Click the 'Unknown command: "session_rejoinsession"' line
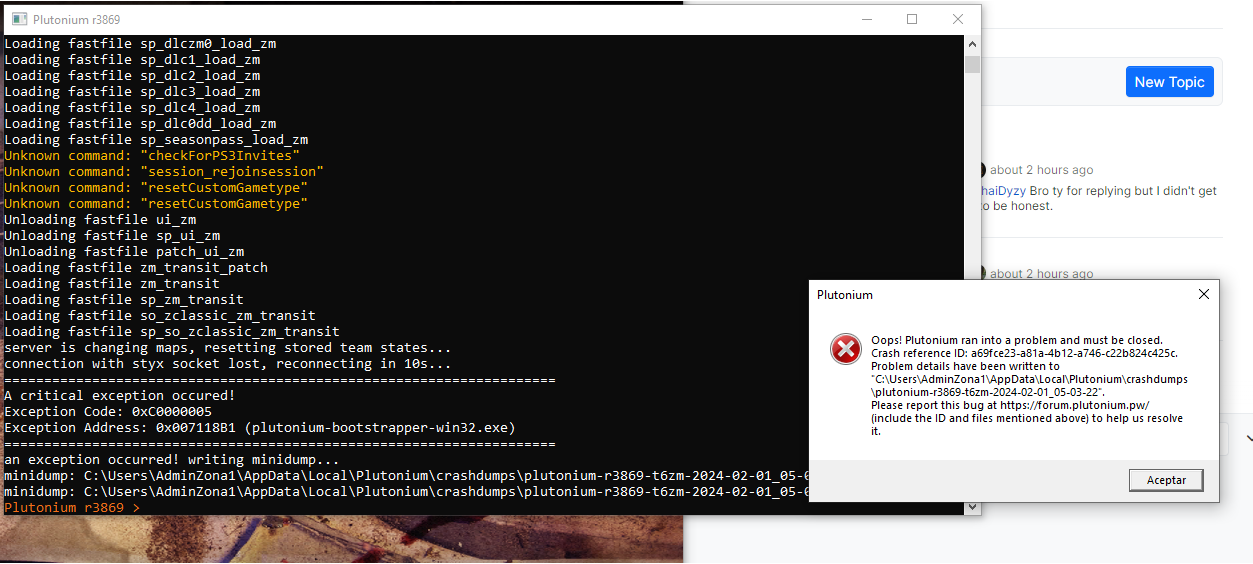This screenshot has width=1253, height=564. pos(164,172)
